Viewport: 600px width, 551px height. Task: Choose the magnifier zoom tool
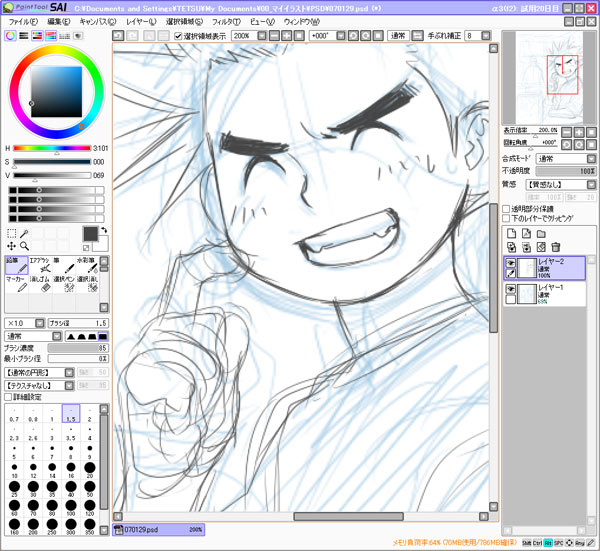point(24,246)
